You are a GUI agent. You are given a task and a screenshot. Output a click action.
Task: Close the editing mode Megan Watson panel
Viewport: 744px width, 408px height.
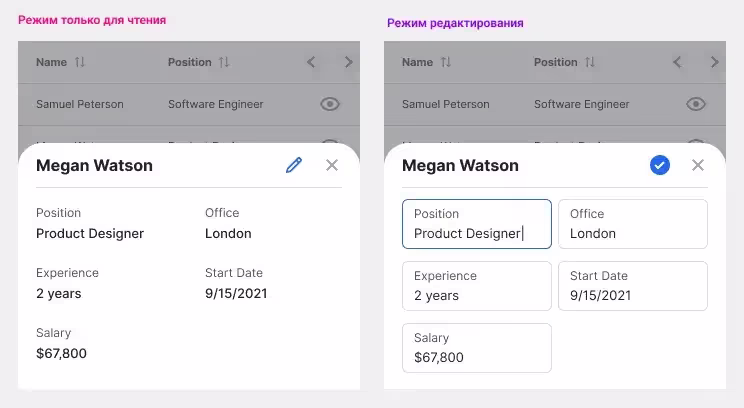[698, 165]
